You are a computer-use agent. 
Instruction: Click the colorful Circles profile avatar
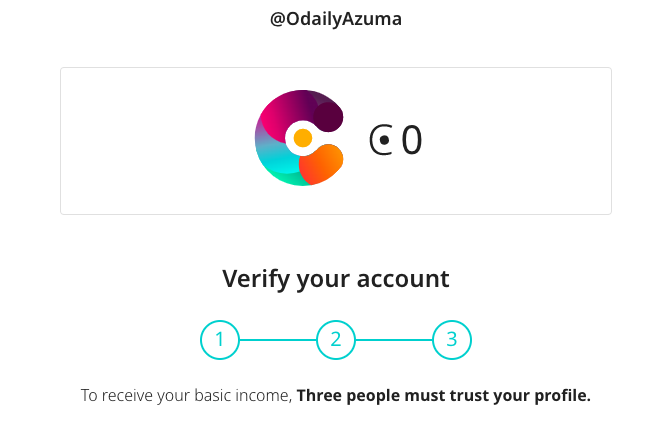click(x=299, y=138)
